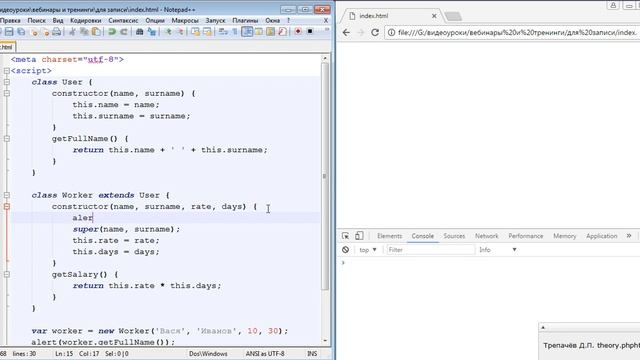Viewport: 640px width, 360px height.
Task: Click the Print icon in Notepad++ toolbar
Action: click(x=57, y=31)
